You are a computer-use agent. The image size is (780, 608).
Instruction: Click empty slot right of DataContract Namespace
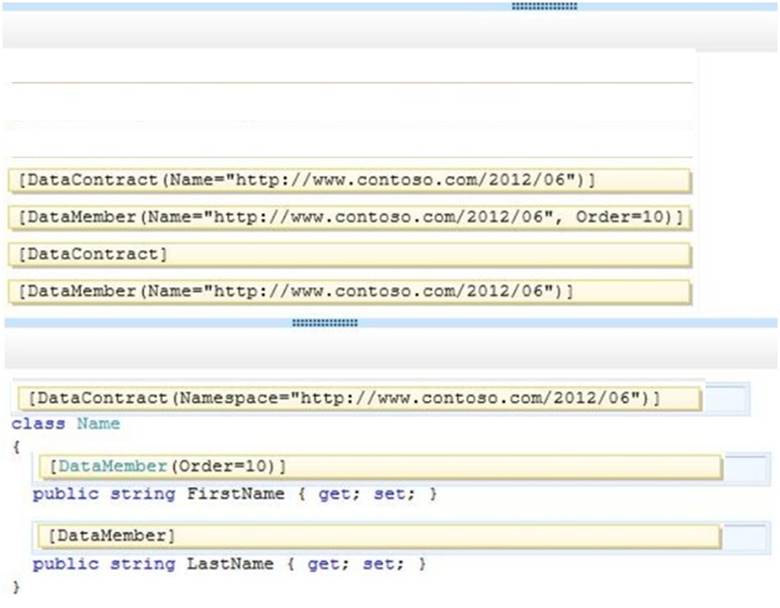tap(726, 399)
